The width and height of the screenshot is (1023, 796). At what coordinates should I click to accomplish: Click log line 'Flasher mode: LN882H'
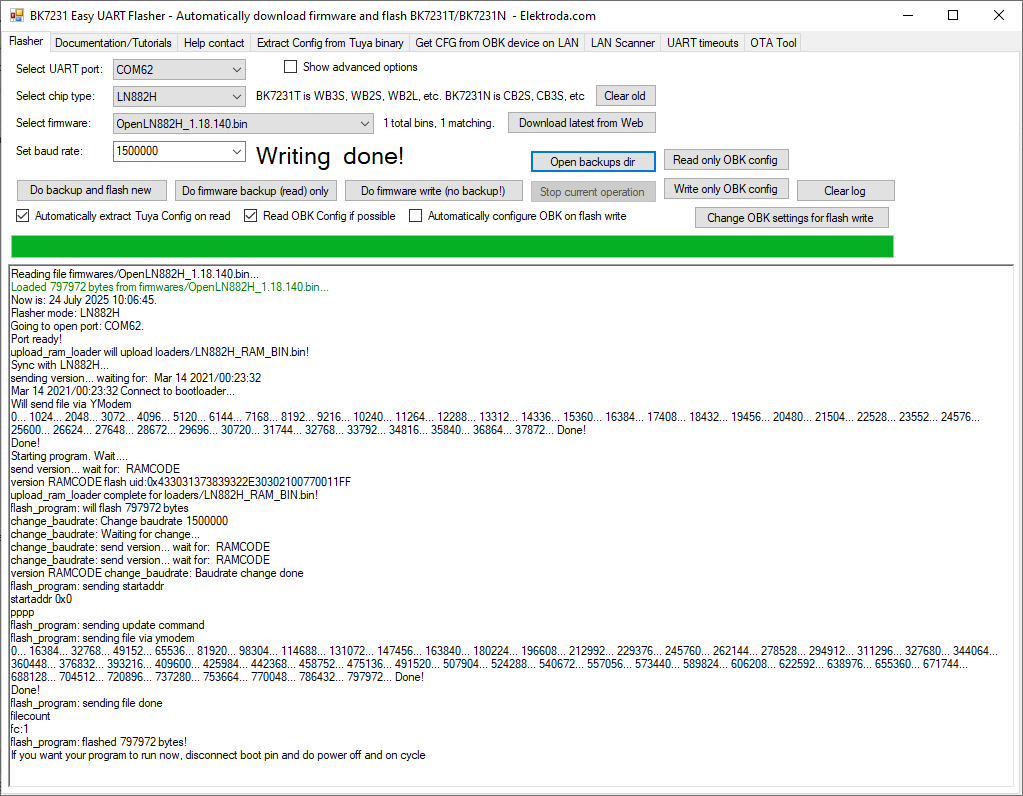[65, 313]
